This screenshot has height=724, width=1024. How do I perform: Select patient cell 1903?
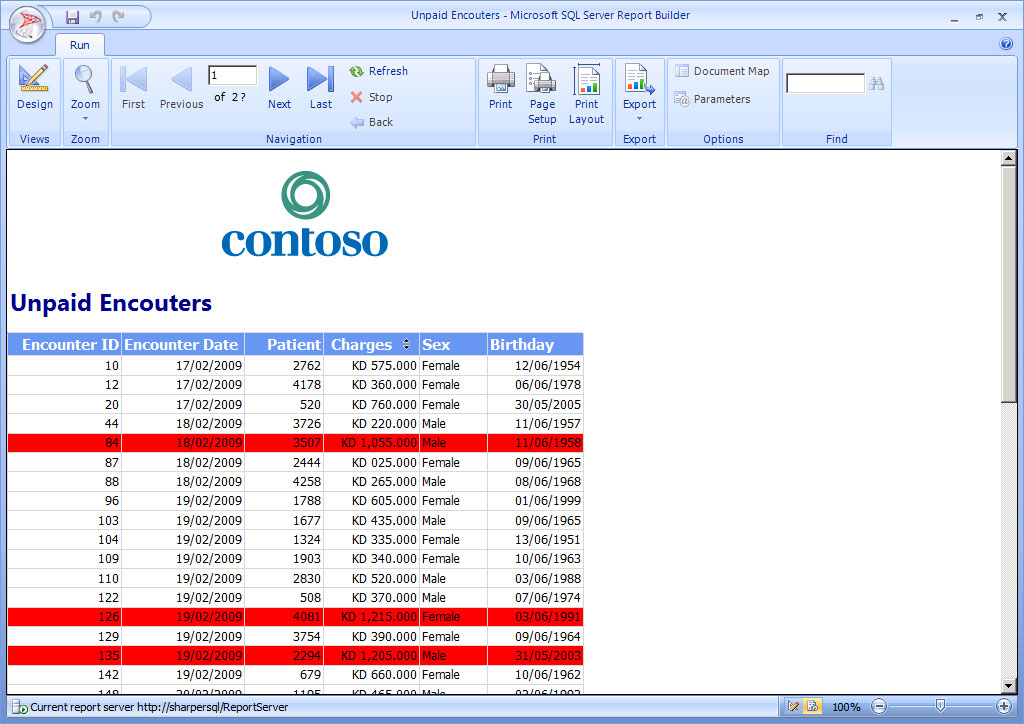(284, 559)
